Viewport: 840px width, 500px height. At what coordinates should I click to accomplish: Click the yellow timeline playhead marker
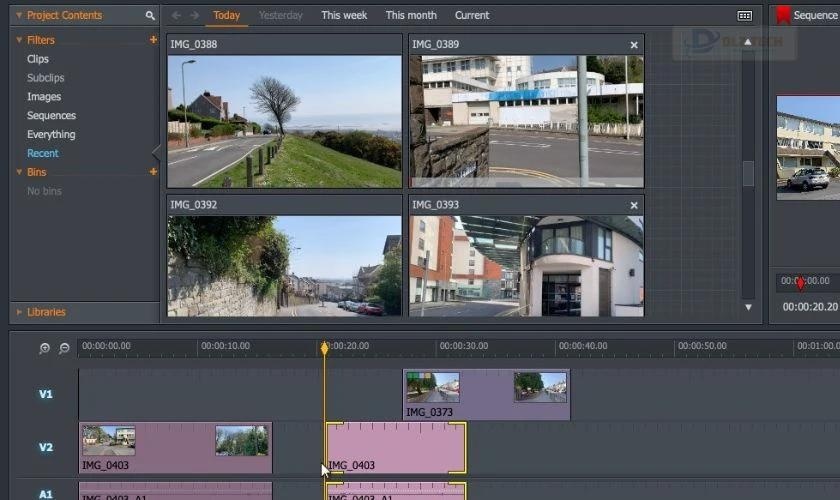324,348
